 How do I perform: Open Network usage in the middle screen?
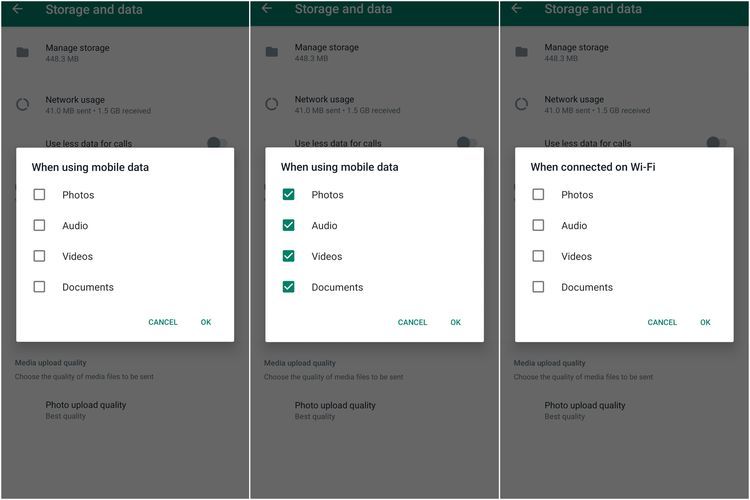[374, 104]
